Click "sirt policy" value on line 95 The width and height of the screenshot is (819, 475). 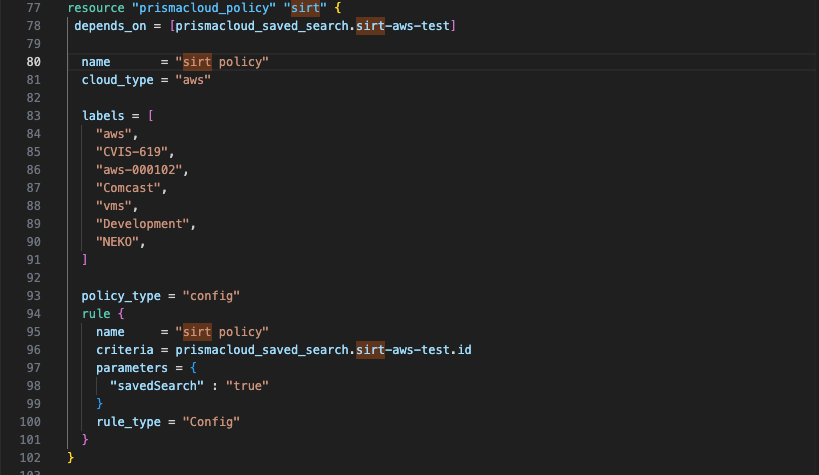point(222,332)
